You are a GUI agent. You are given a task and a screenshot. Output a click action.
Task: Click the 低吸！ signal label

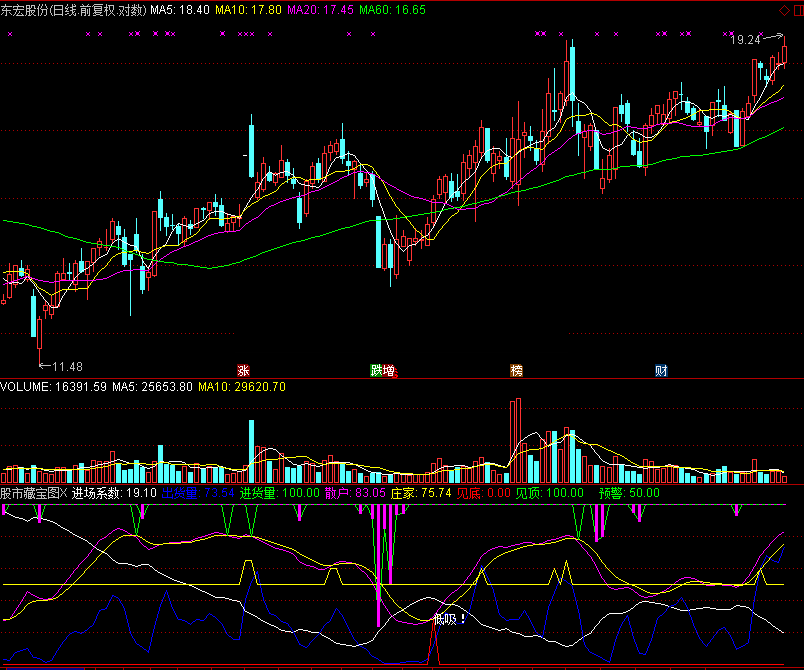pos(449,619)
